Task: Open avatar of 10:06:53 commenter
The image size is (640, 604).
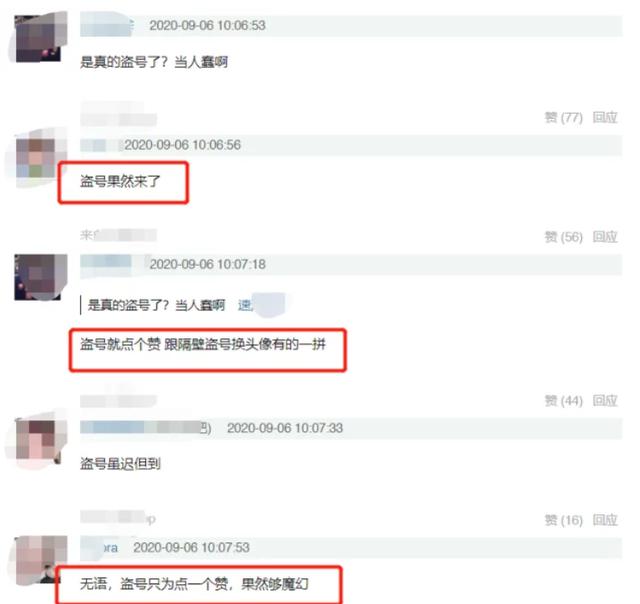Action: (39, 38)
